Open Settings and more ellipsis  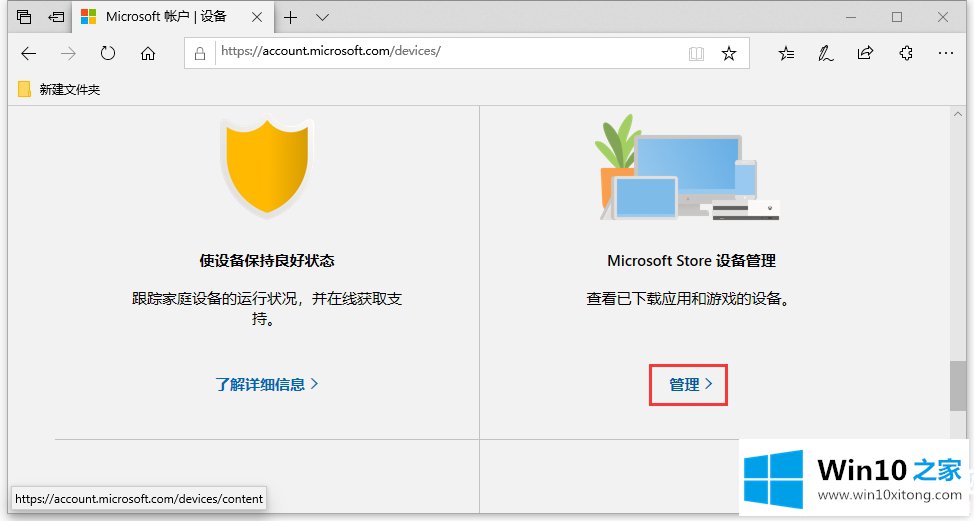pyautogui.click(x=945, y=53)
